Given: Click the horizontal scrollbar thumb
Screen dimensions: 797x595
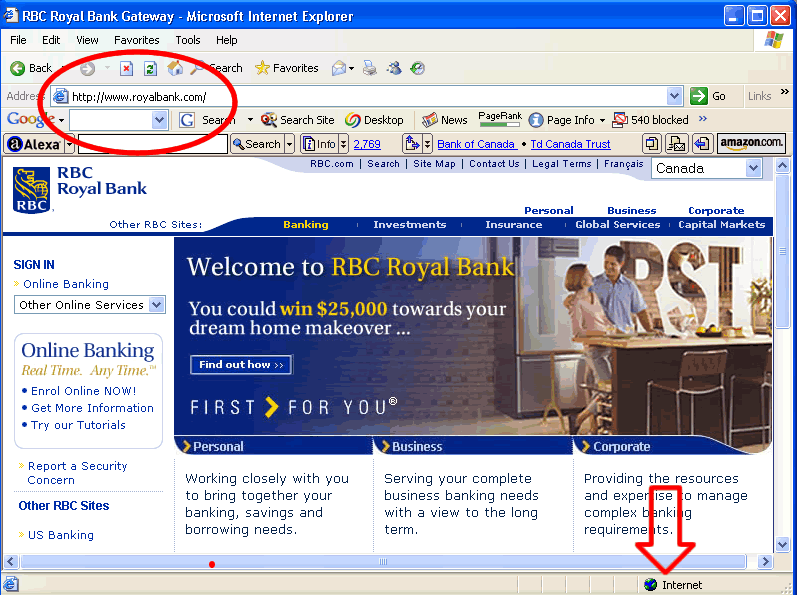Looking at the screenshot, I should 383,561.
